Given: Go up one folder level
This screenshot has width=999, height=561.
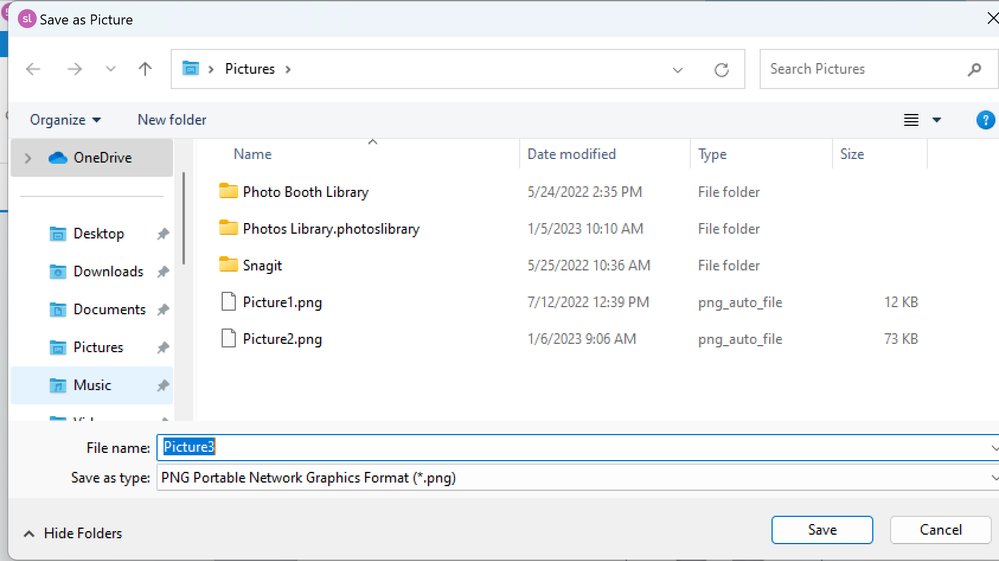Looking at the screenshot, I should 145,69.
